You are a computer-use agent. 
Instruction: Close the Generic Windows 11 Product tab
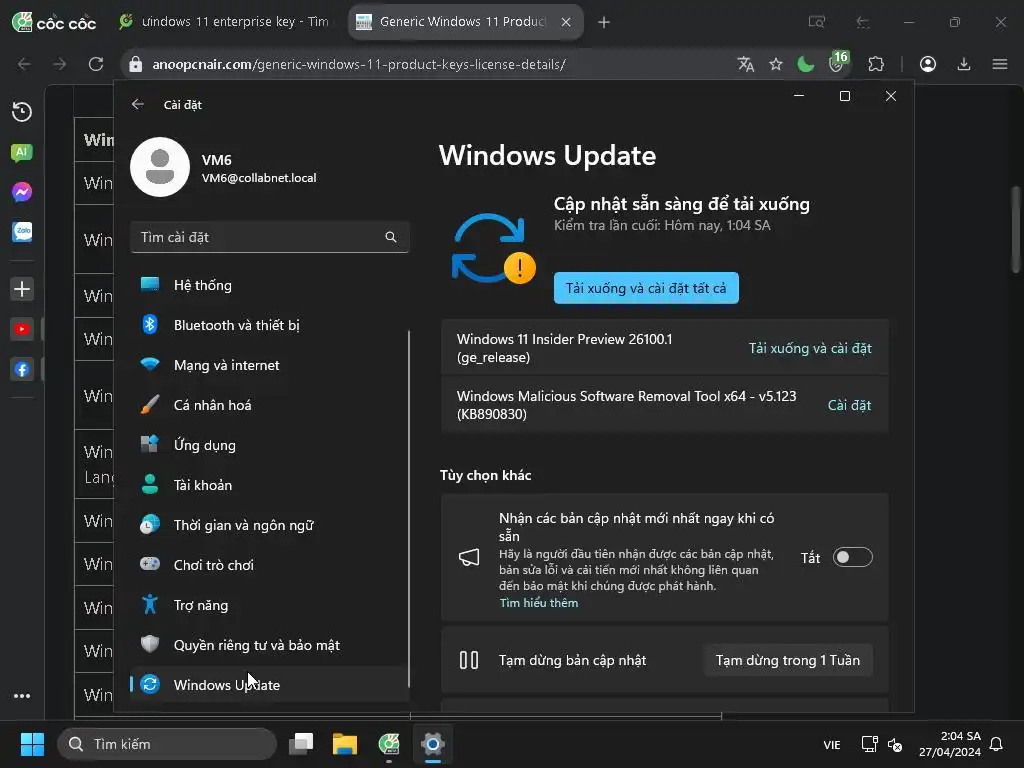pyautogui.click(x=566, y=22)
